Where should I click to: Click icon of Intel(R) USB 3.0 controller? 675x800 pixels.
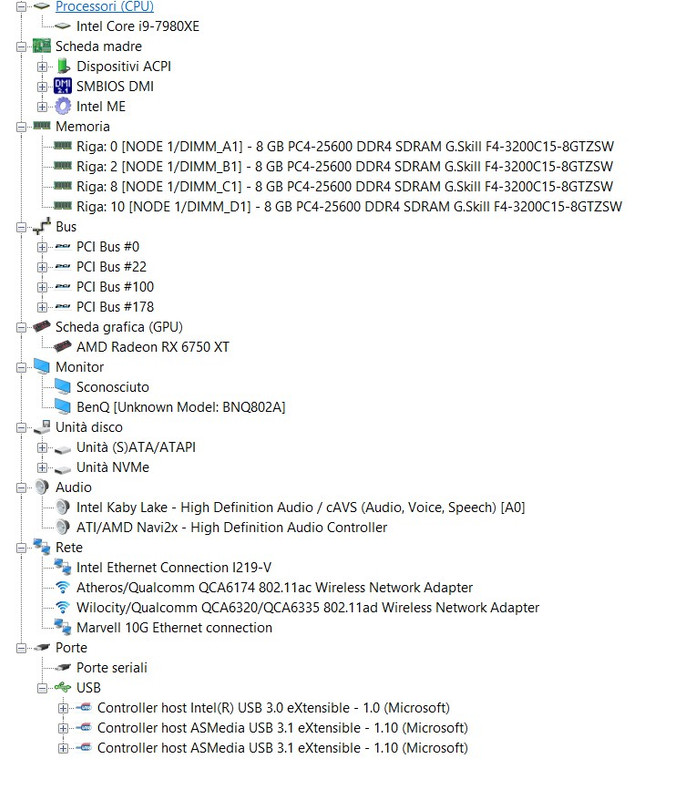84,707
